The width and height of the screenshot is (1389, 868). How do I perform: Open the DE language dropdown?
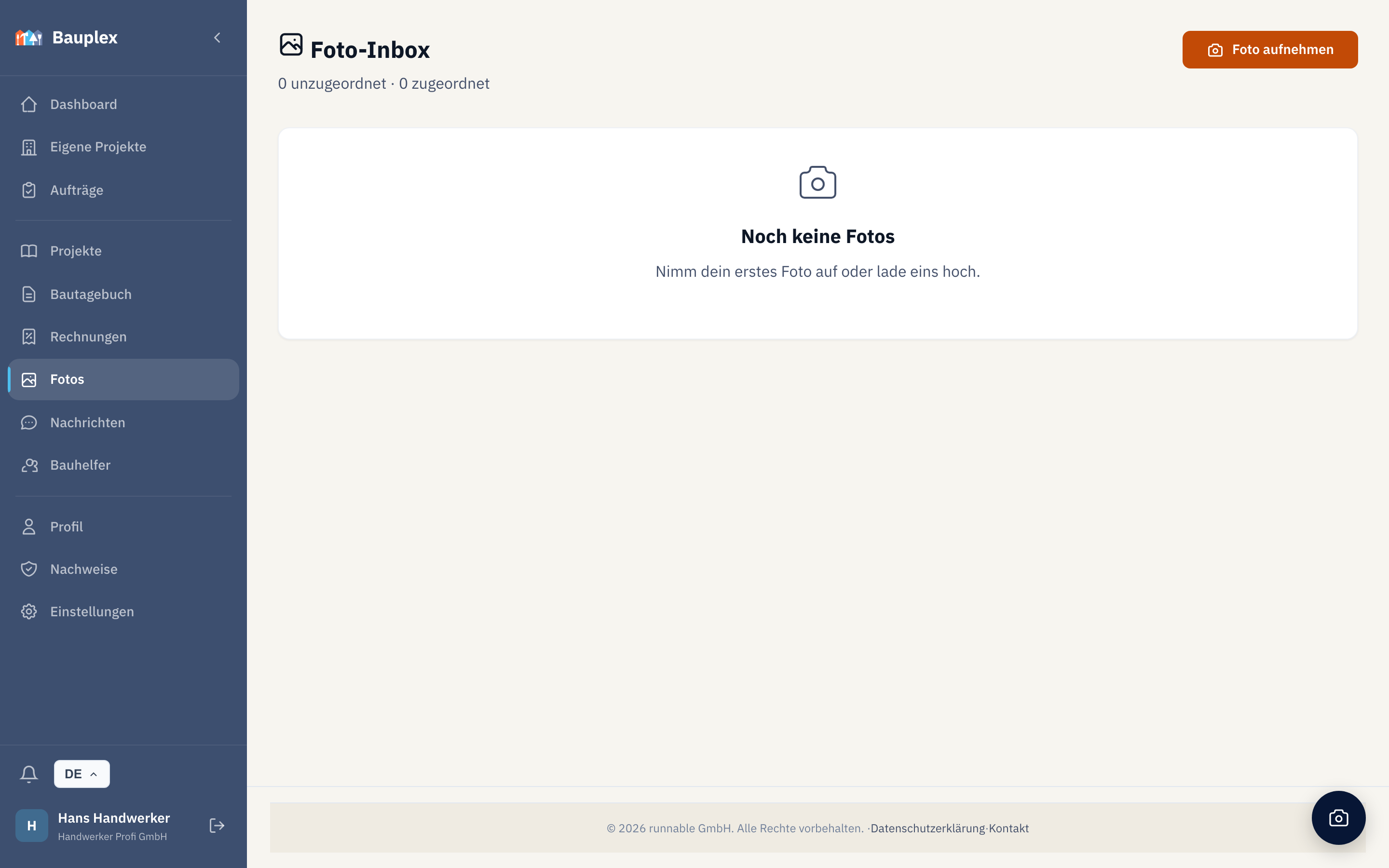(82, 774)
